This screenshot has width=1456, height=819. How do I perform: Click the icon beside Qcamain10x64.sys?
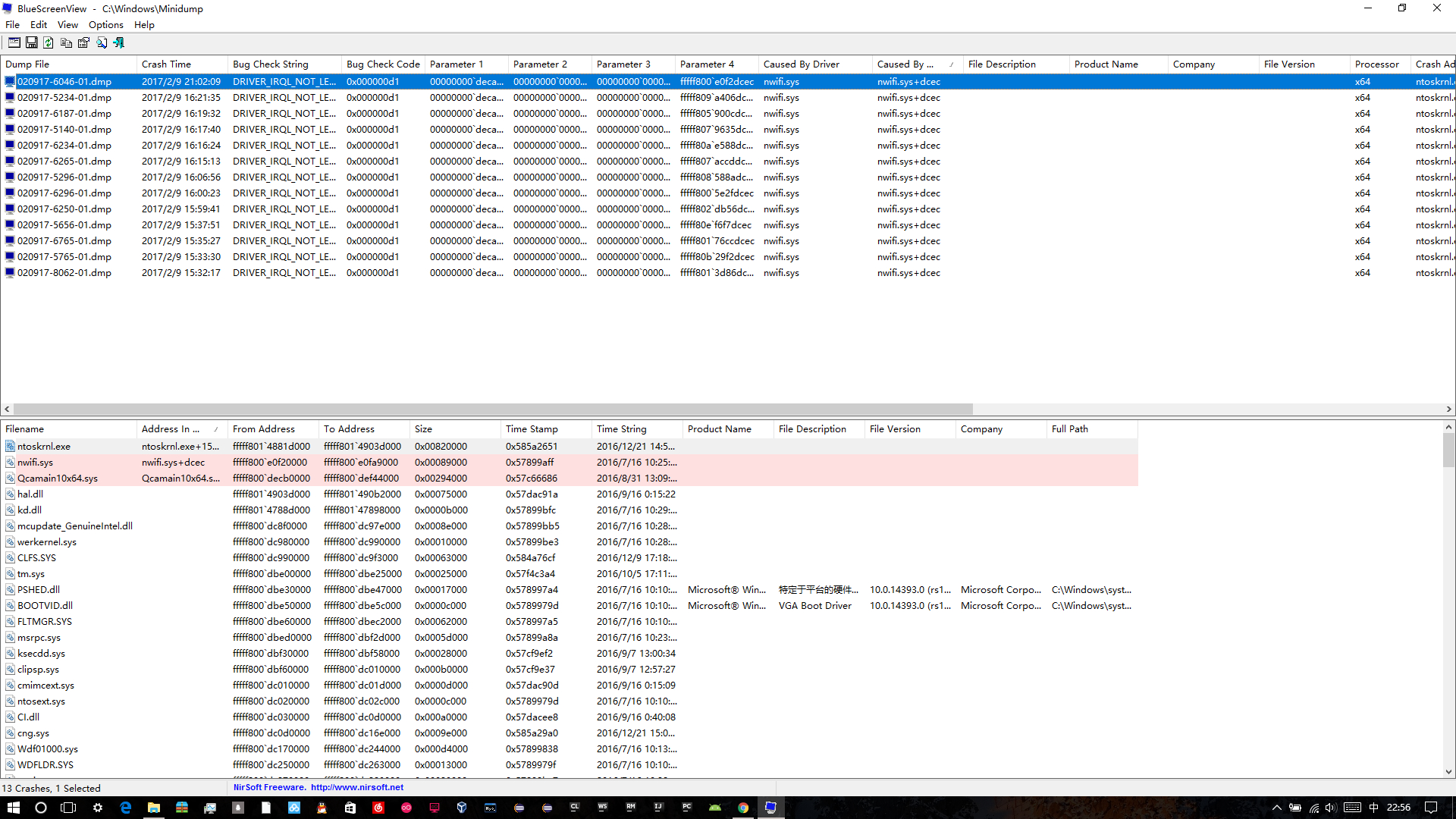tap(10, 479)
